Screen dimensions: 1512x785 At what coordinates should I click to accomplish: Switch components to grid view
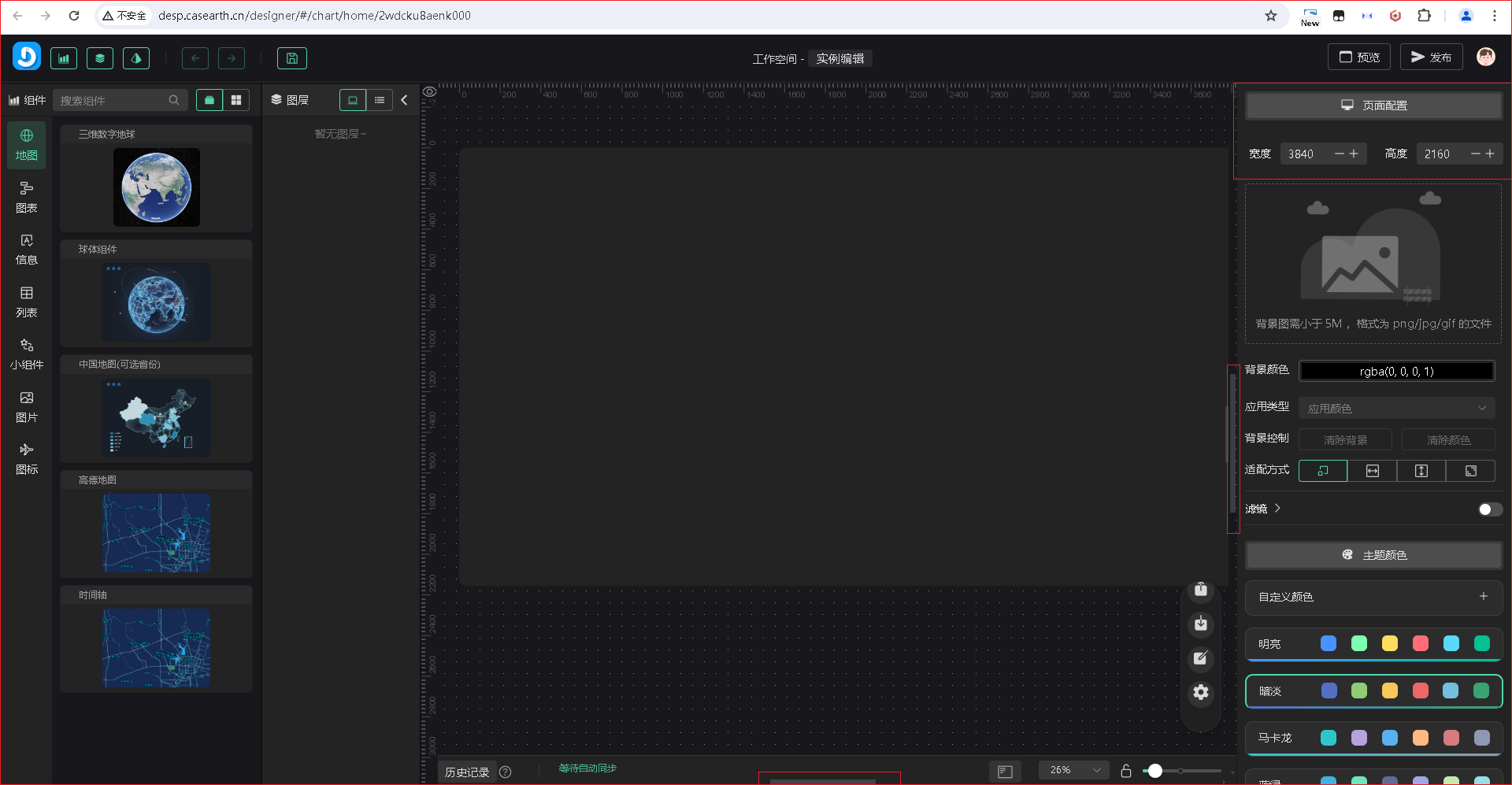[x=236, y=100]
